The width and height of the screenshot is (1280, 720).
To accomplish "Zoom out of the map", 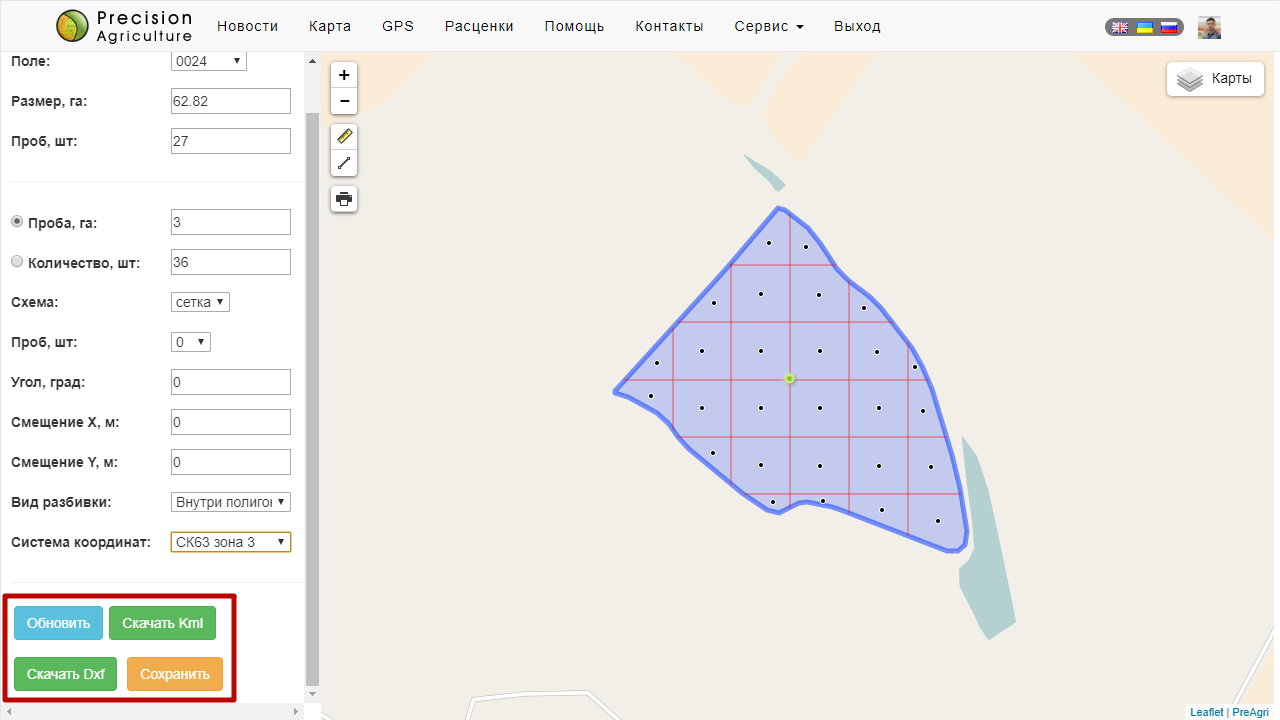I will [x=344, y=101].
